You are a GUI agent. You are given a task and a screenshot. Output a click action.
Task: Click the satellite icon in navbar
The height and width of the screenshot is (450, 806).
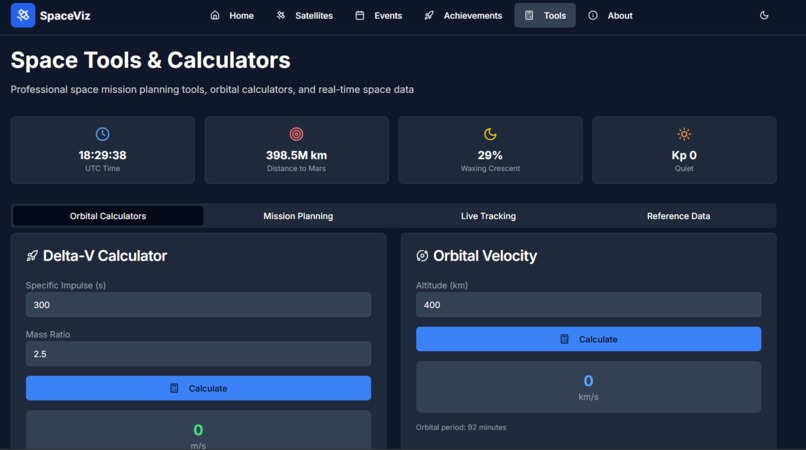coord(281,15)
